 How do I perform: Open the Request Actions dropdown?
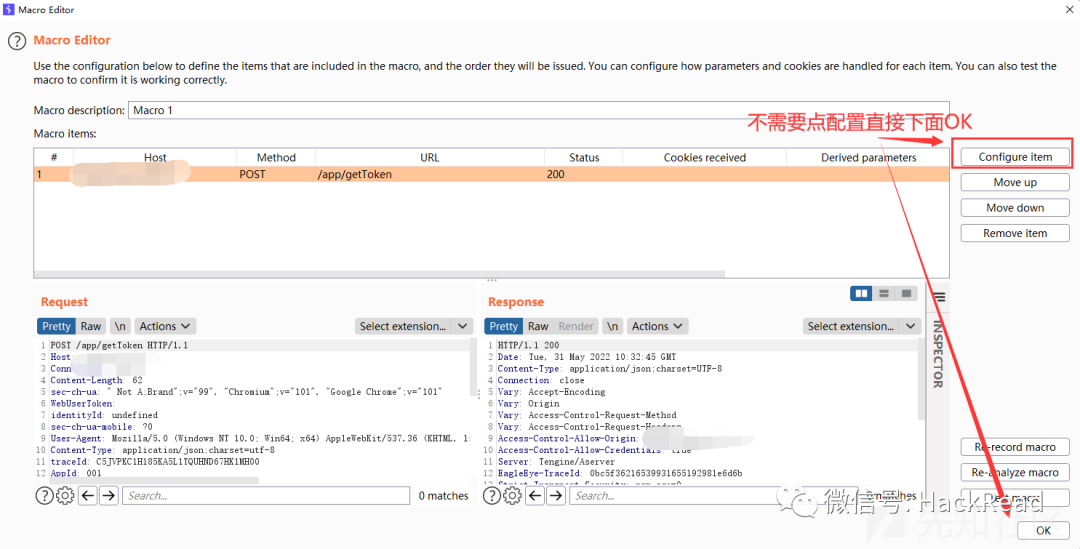pyautogui.click(x=165, y=326)
